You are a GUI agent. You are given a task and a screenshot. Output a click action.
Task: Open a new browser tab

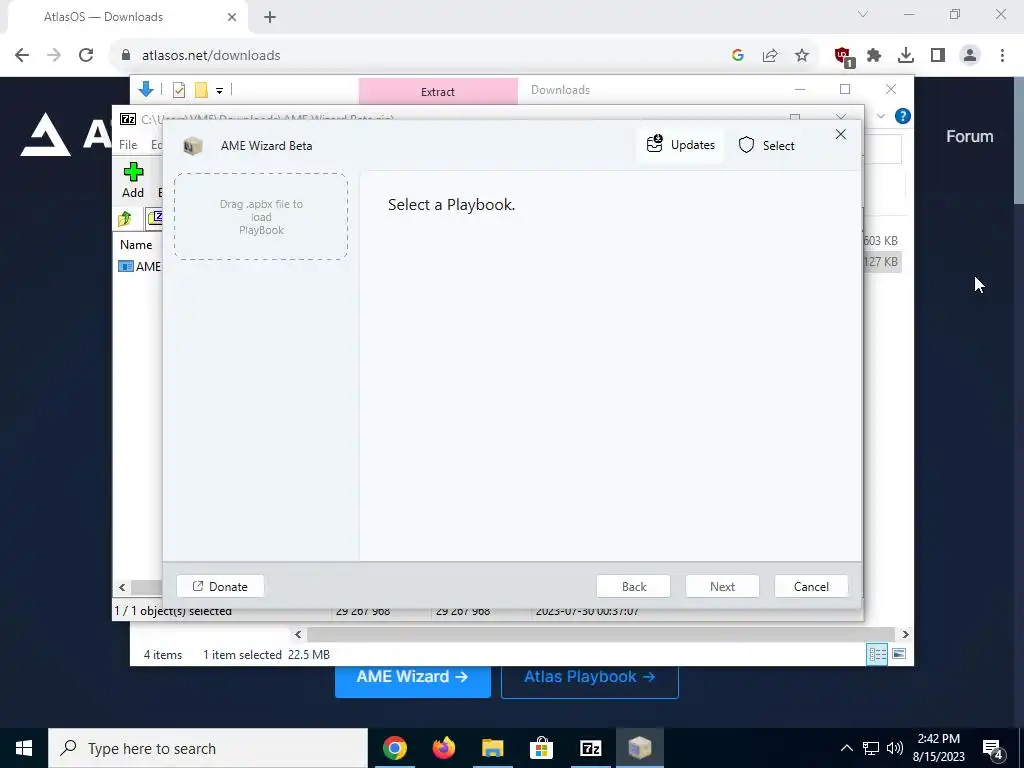pos(270,17)
